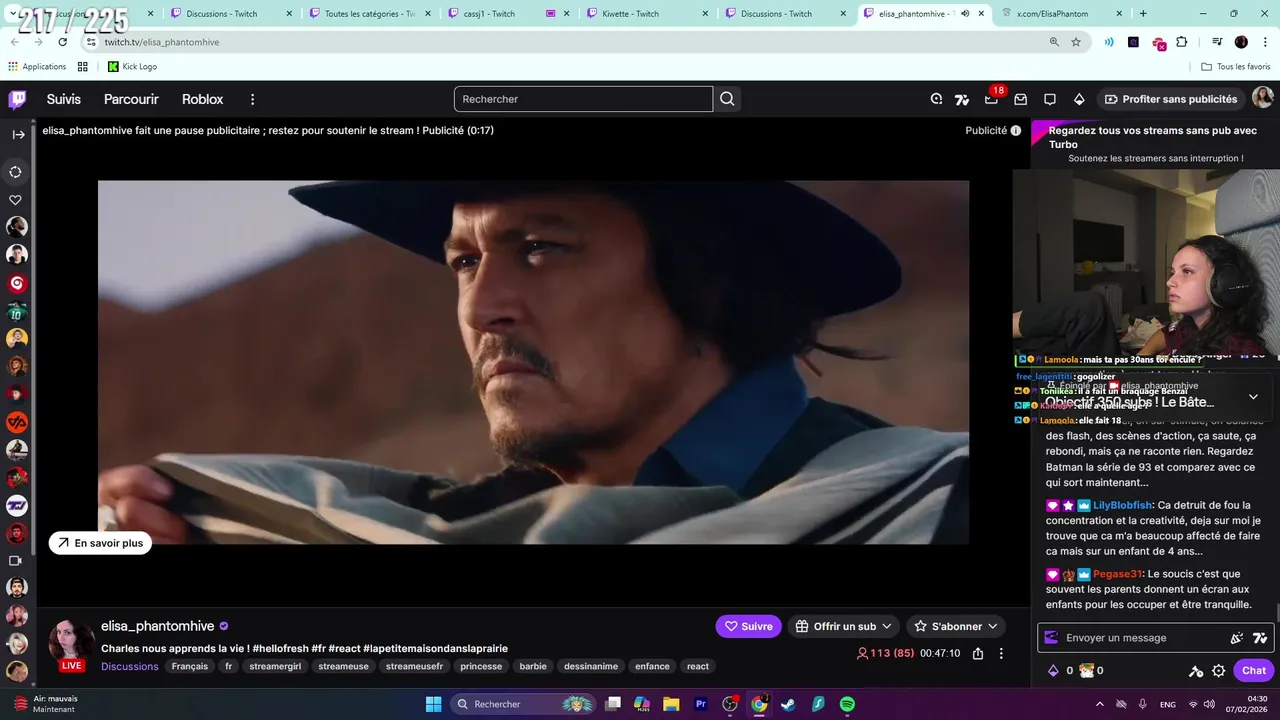Screen dimensions: 1280x720
Task: Open the user avatar menu in the top right
Action: [1263, 98]
